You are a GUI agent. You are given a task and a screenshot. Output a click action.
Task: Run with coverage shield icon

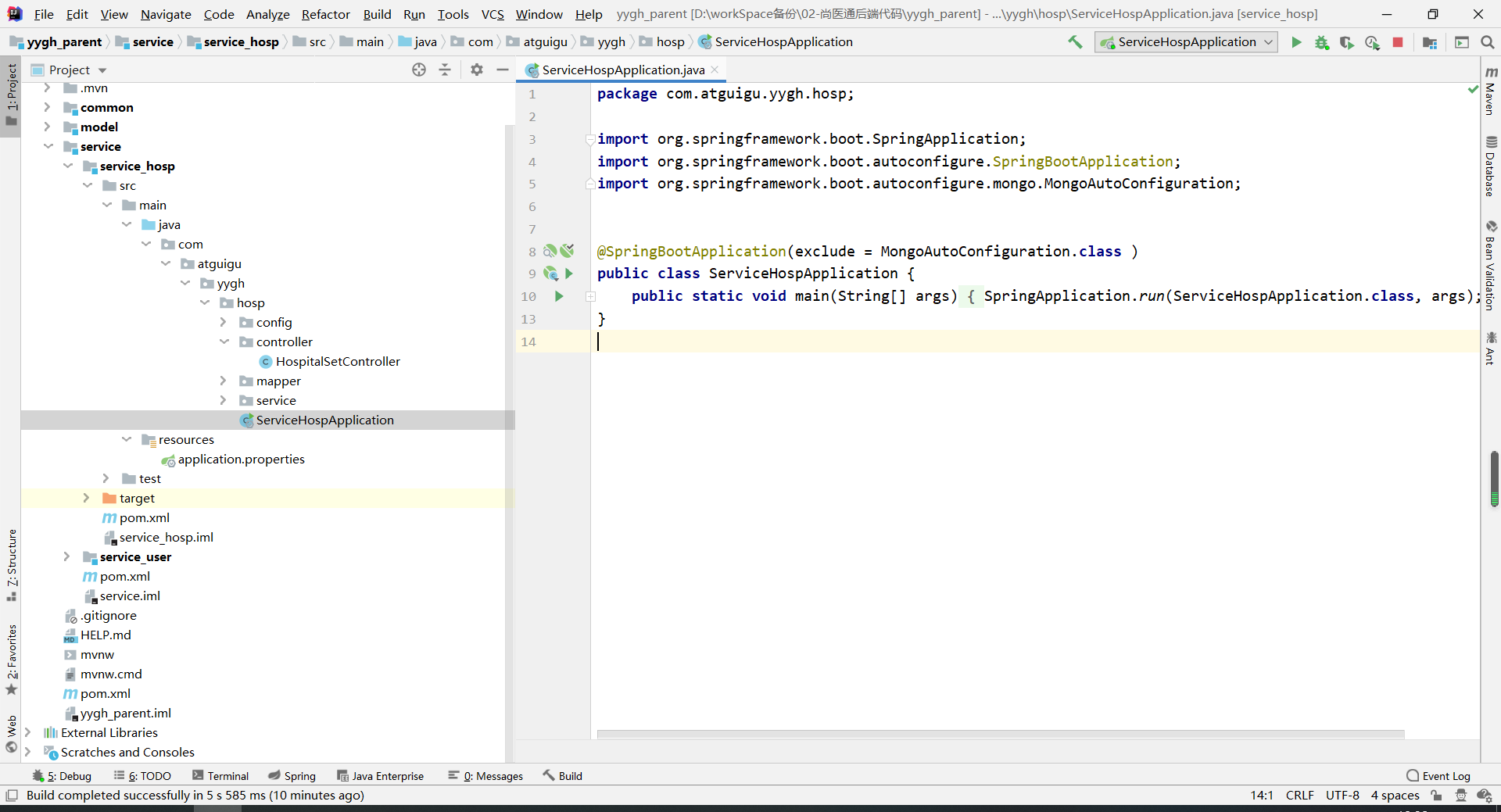tap(1346, 42)
